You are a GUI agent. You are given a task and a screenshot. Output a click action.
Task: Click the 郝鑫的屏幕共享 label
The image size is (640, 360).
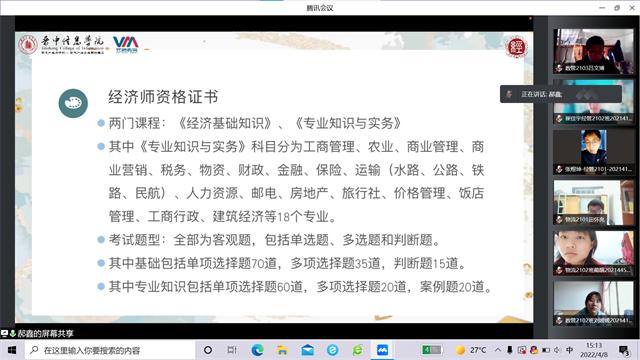(45, 334)
